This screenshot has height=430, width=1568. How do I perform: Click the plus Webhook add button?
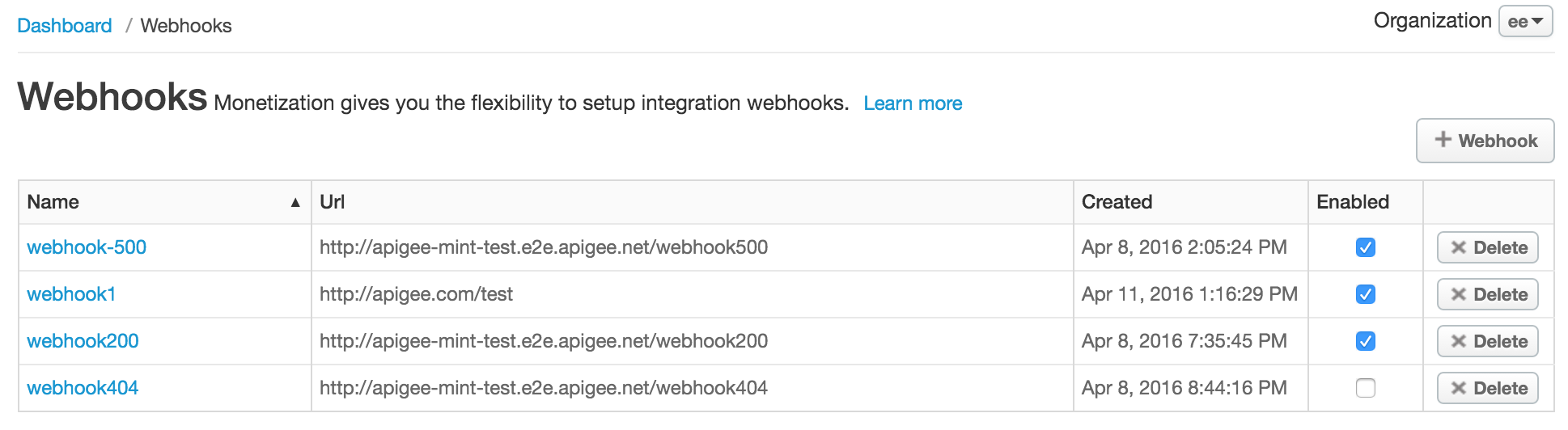click(1485, 141)
